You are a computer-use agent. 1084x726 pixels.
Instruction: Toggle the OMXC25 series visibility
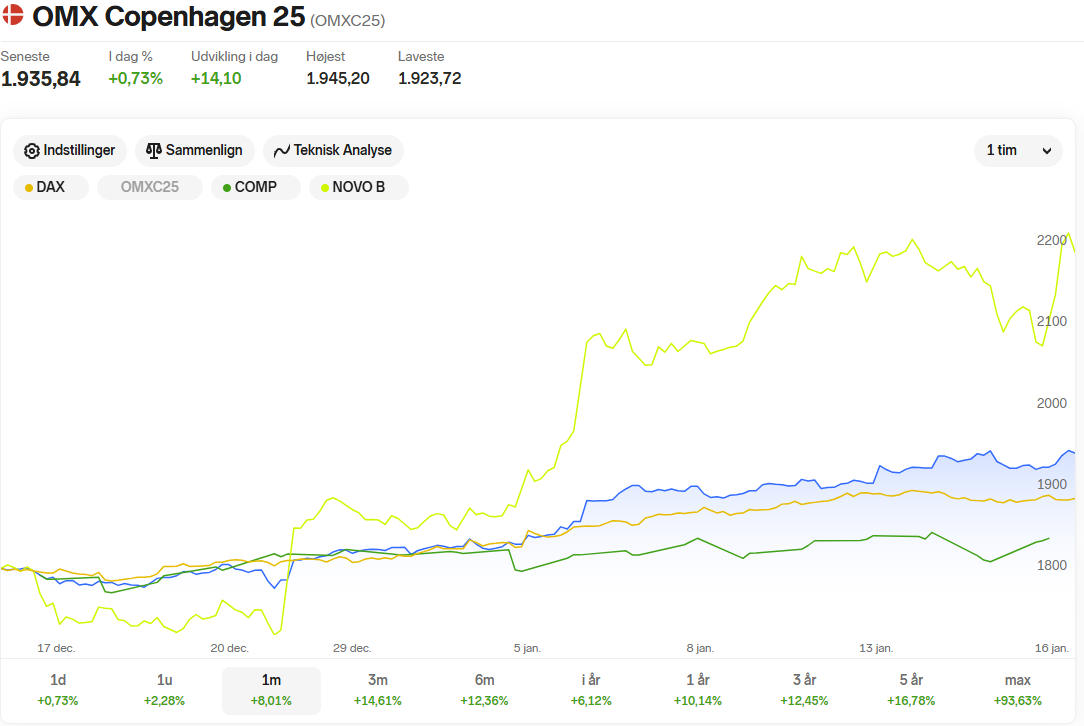tap(149, 187)
